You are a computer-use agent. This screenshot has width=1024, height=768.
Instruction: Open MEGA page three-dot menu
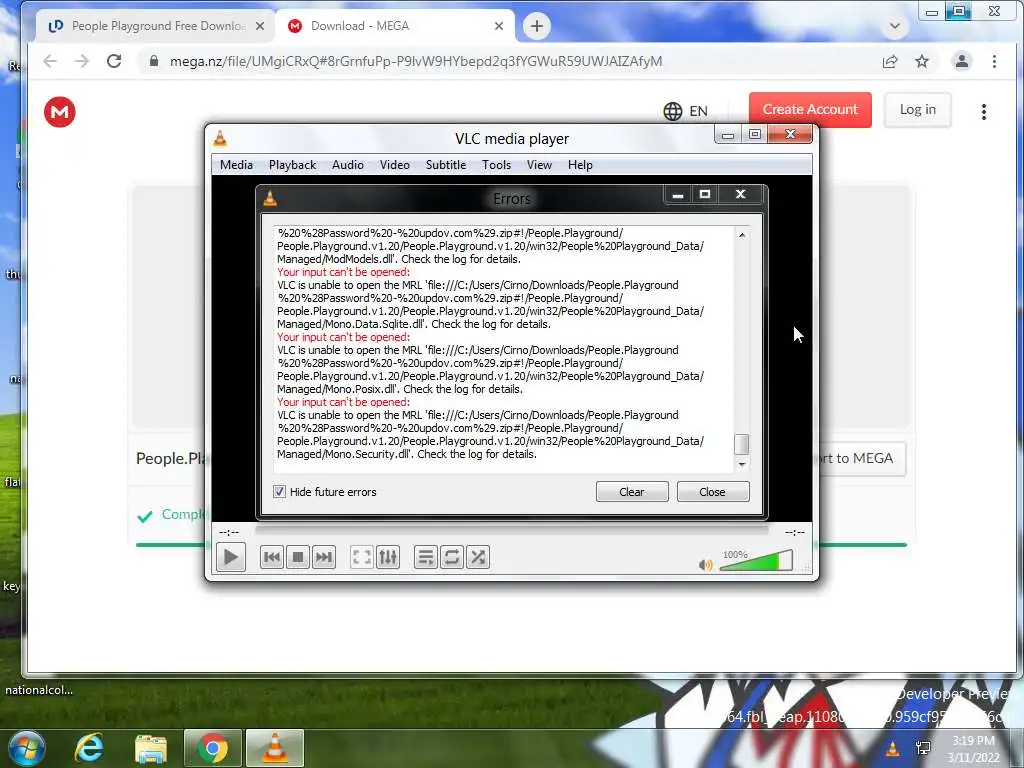[984, 112]
